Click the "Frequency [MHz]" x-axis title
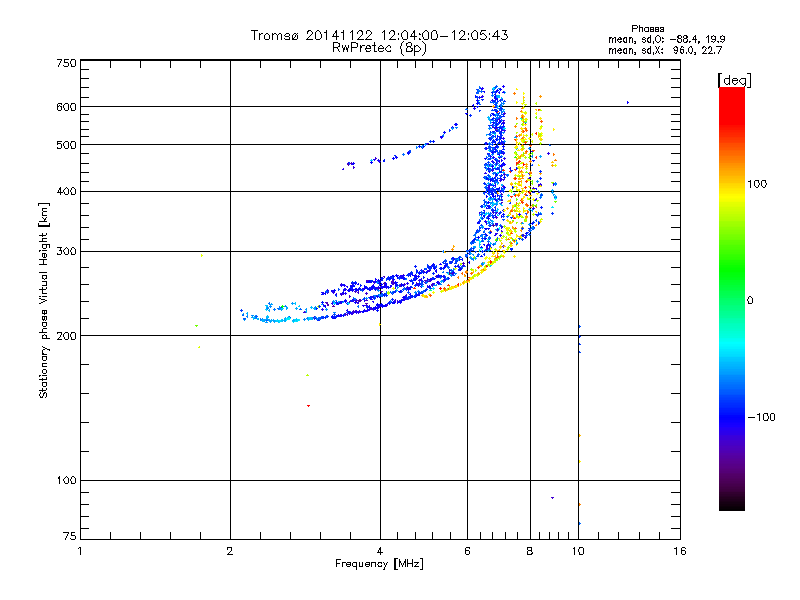This screenshot has width=800, height=600. pyautogui.click(x=379, y=564)
